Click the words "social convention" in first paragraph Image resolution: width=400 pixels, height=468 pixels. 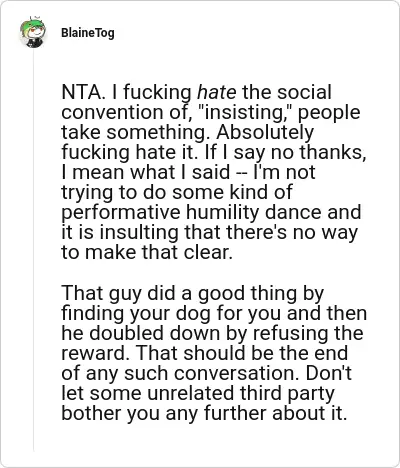[197, 102]
